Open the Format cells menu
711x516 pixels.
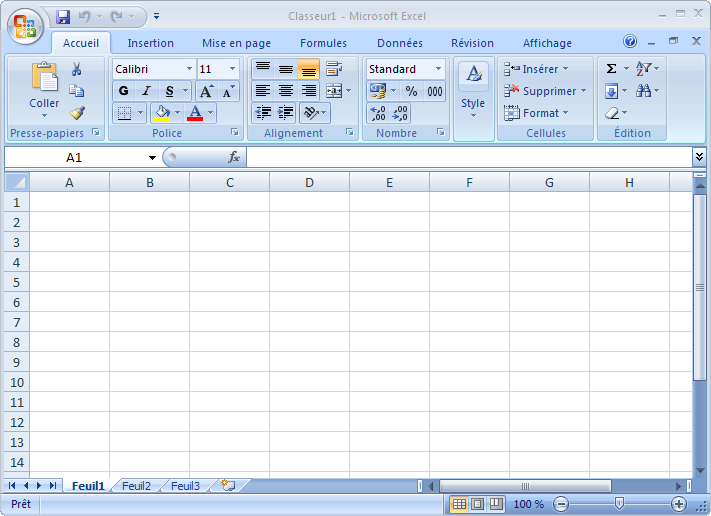click(536, 113)
